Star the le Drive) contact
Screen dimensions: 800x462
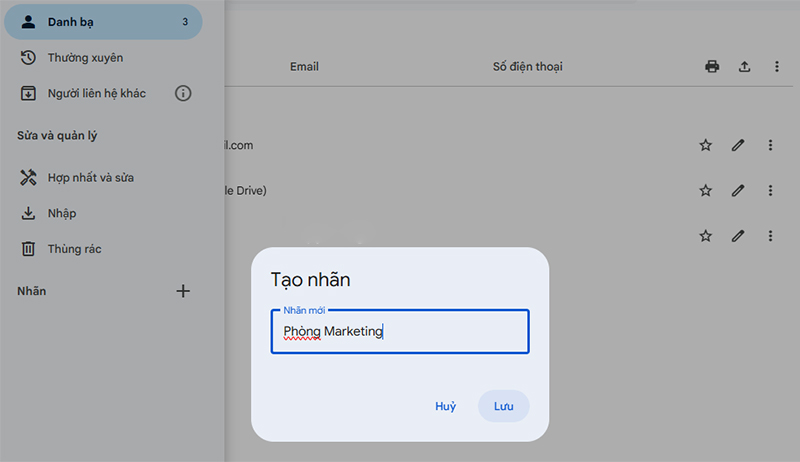(x=706, y=191)
